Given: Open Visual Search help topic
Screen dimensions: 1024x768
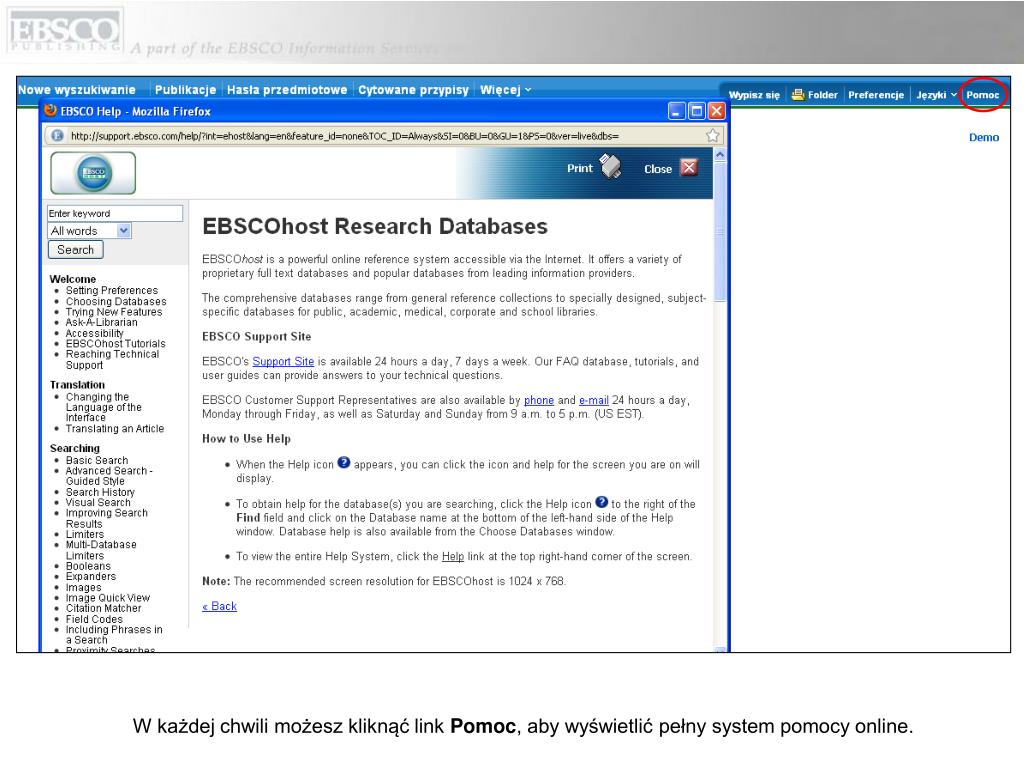Looking at the screenshot, I should pos(98,502).
